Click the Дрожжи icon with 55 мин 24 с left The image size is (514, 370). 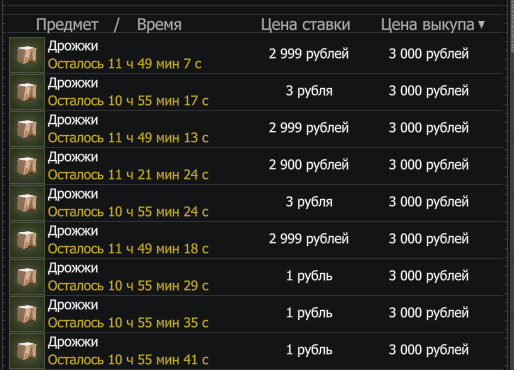point(27,203)
